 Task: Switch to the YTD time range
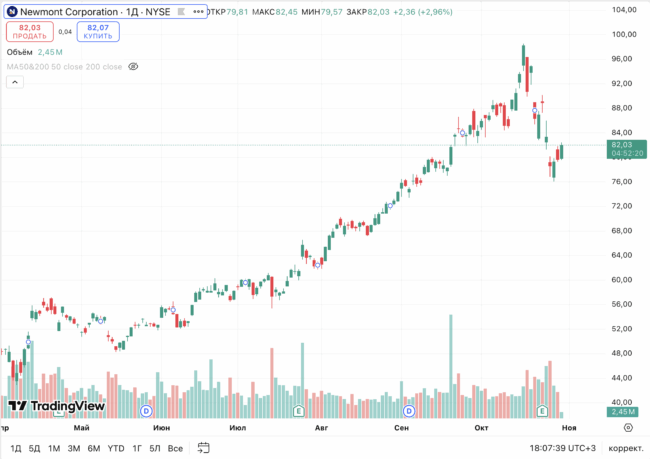pyautogui.click(x=116, y=447)
